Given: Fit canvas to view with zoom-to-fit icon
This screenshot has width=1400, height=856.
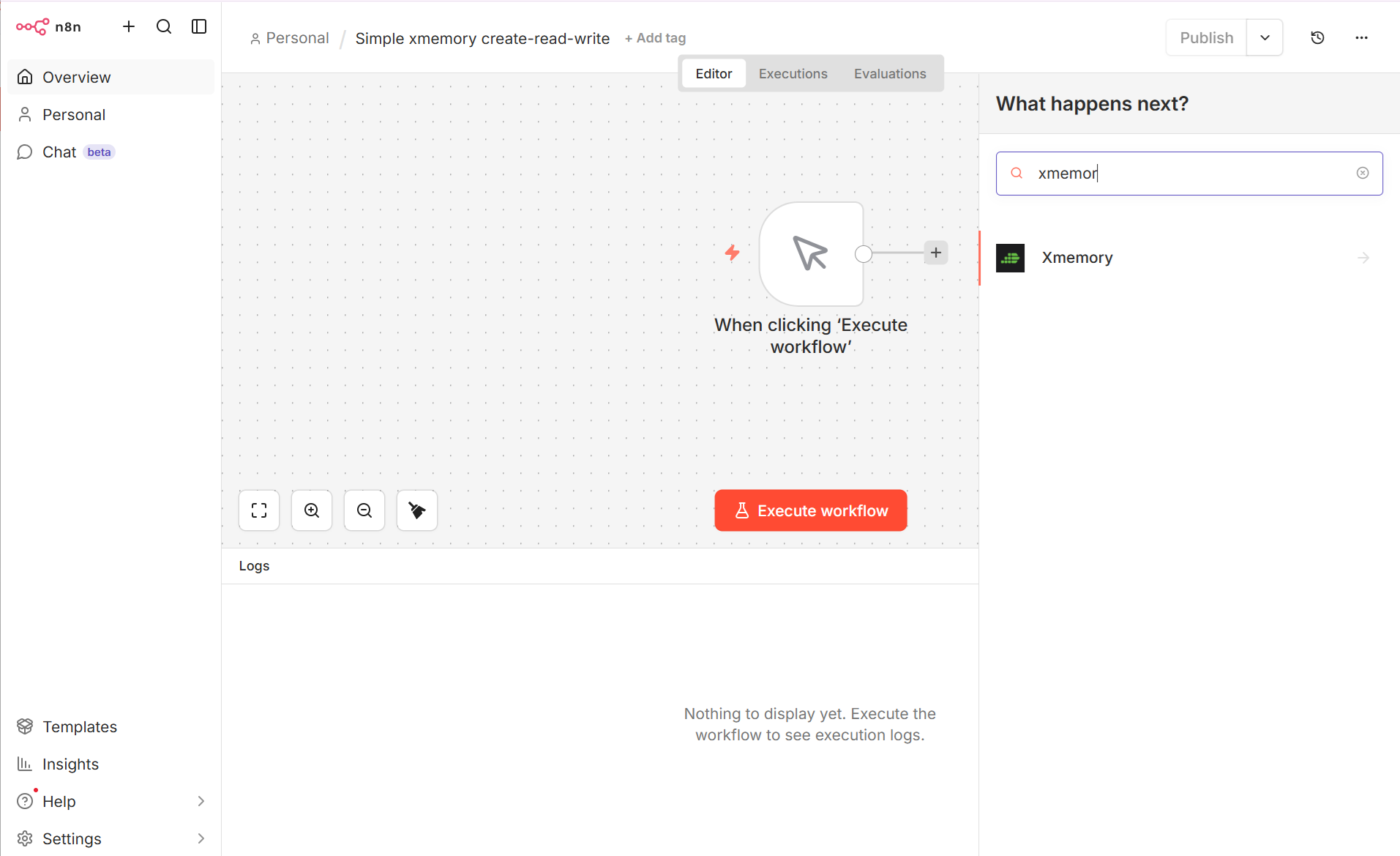Looking at the screenshot, I should (259, 510).
